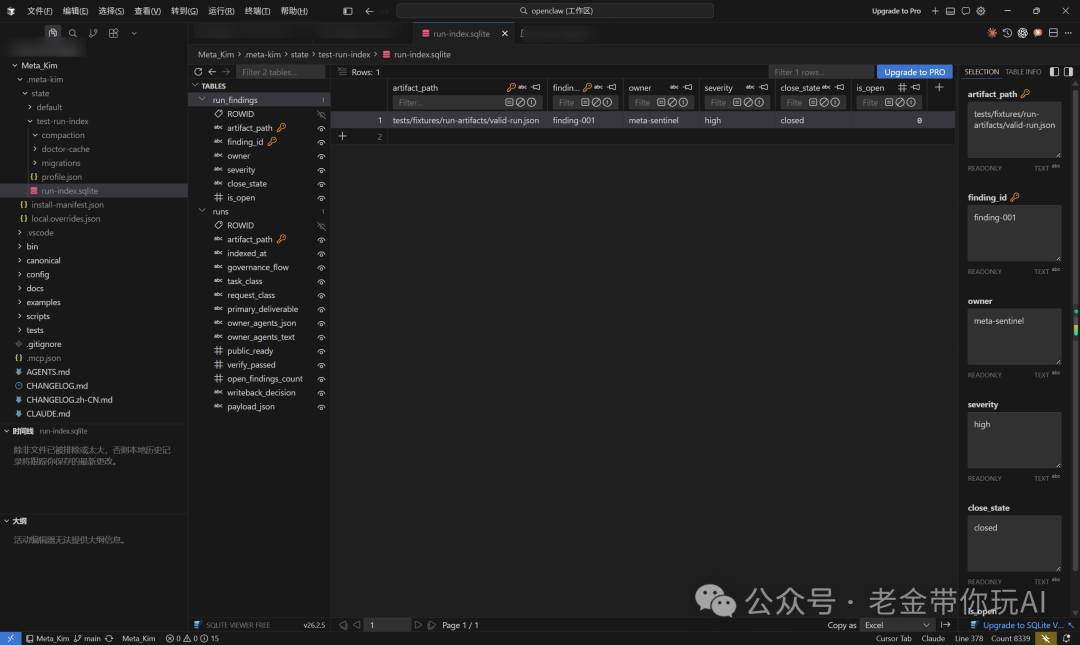
Task: Click the orange chat bubble icon
Action: coord(1037,33)
